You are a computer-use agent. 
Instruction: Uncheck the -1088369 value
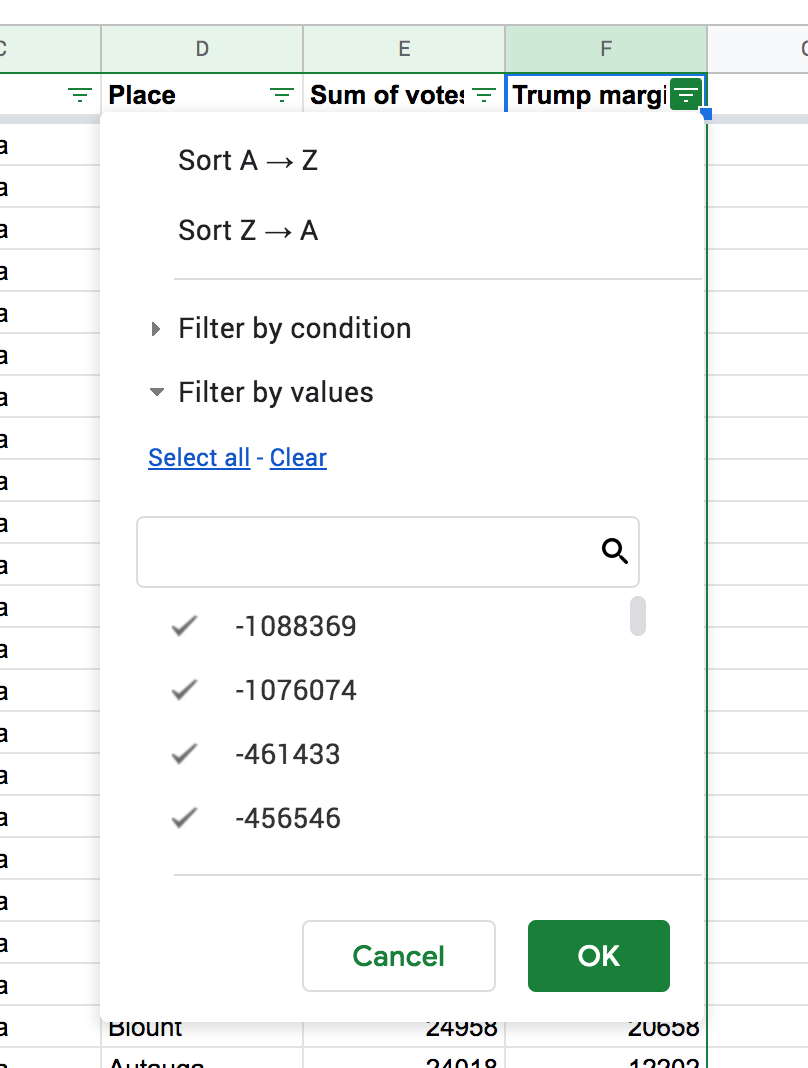point(184,627)
